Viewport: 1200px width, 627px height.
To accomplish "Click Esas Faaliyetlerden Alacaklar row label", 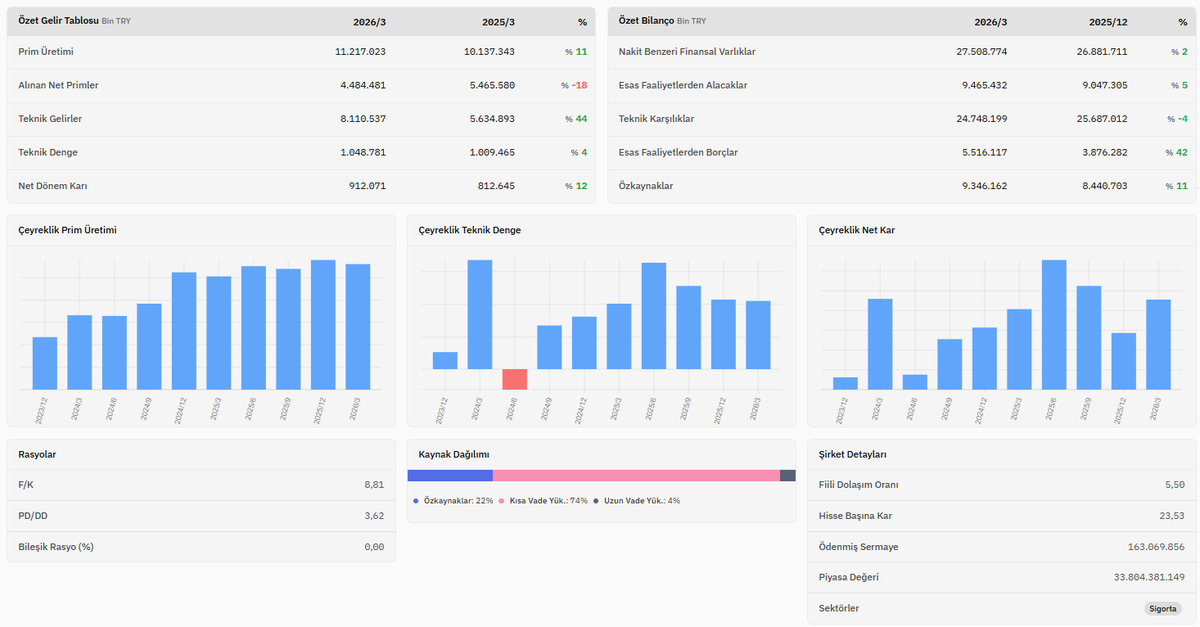I will pos(683,85).
